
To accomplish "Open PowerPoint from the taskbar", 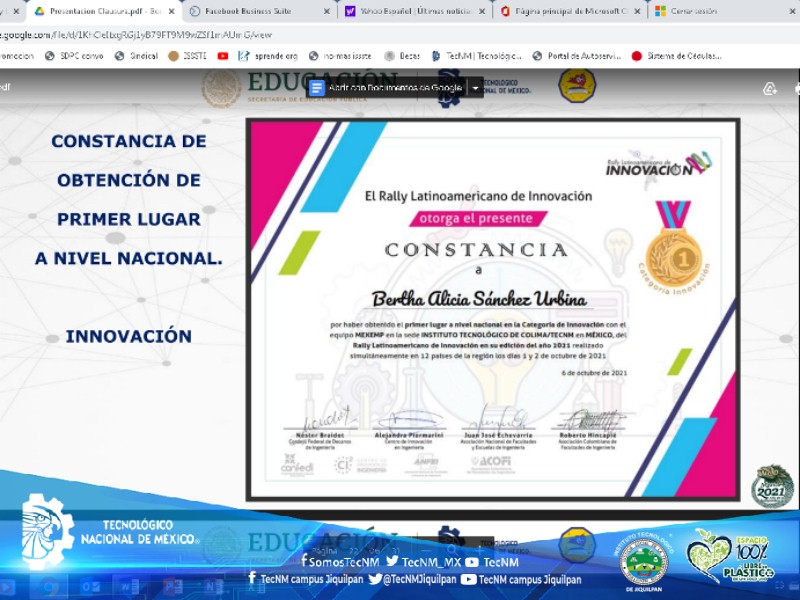I will pos(171,587).
